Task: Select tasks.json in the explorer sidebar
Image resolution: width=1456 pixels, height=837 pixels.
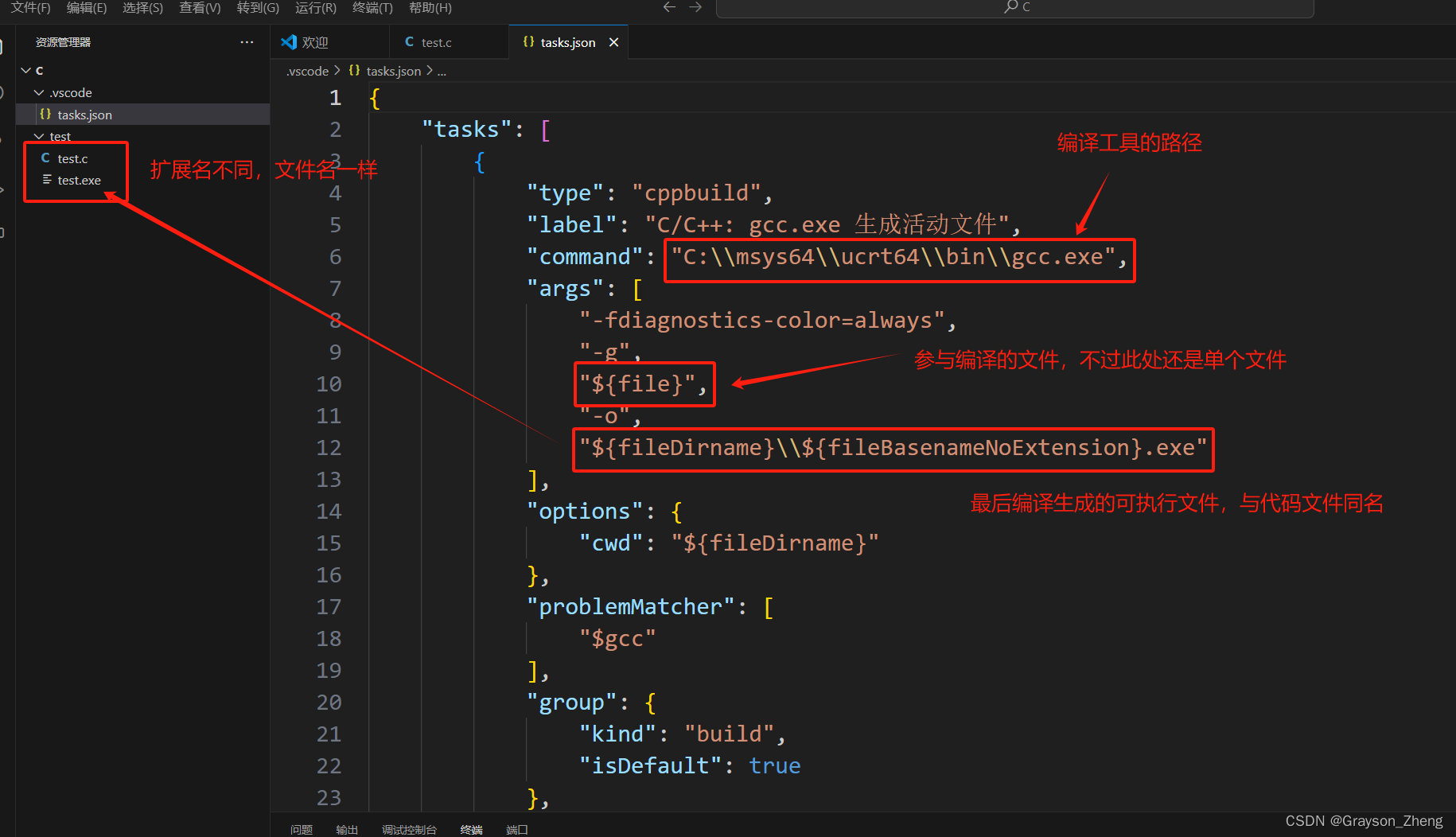Action: point(84,115)
